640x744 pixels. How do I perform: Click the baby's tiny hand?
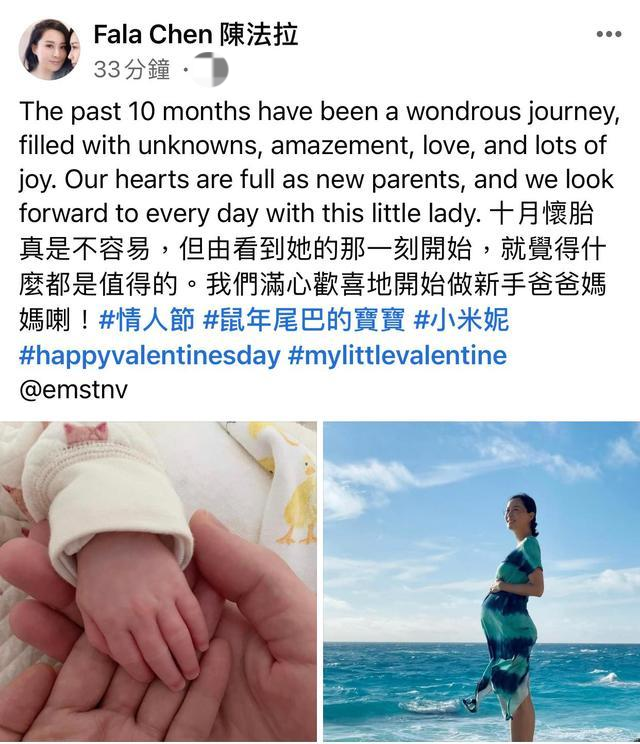142,612
